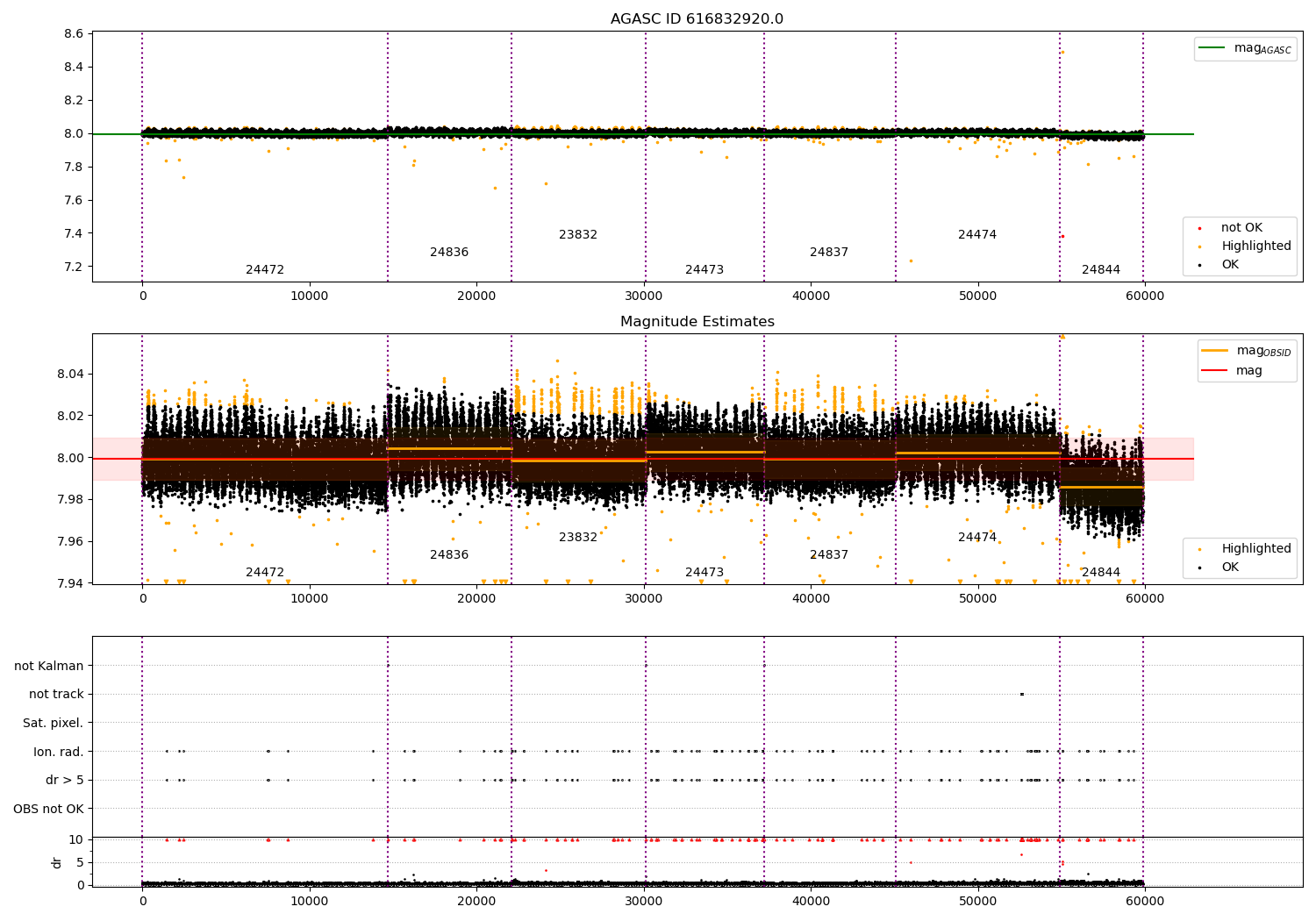Click the green line swatch in mag AGASC legend
The image size is (1316, 921).
click(x=1212, y=47)
